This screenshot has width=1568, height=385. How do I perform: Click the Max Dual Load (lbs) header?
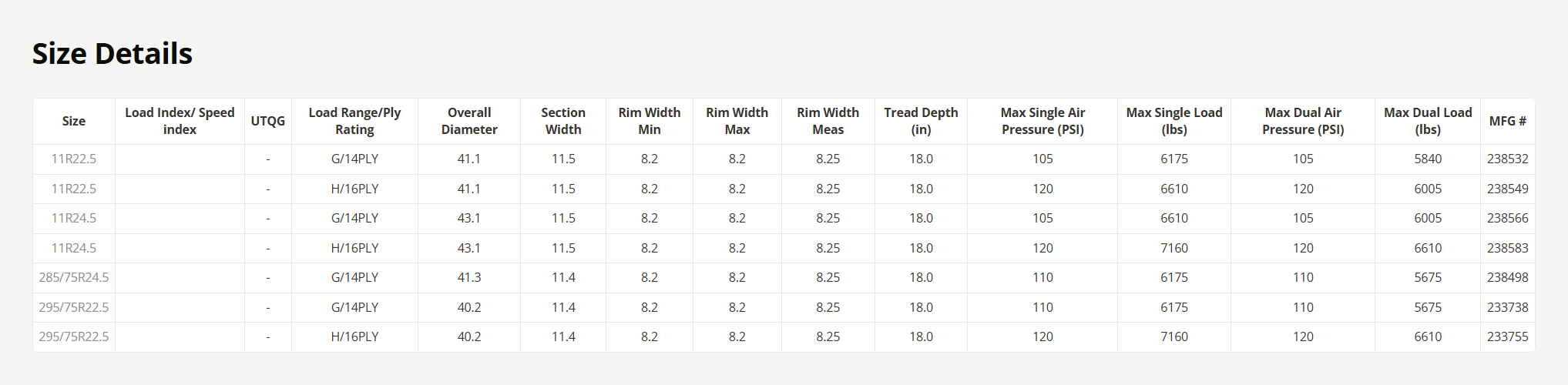[1427, 121]
